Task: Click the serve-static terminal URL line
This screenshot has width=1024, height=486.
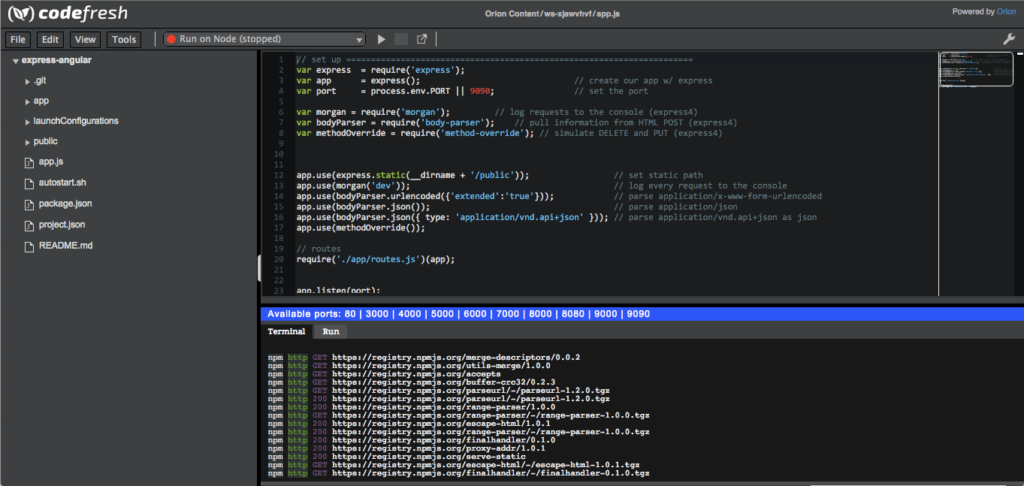Action: [428, 456]
